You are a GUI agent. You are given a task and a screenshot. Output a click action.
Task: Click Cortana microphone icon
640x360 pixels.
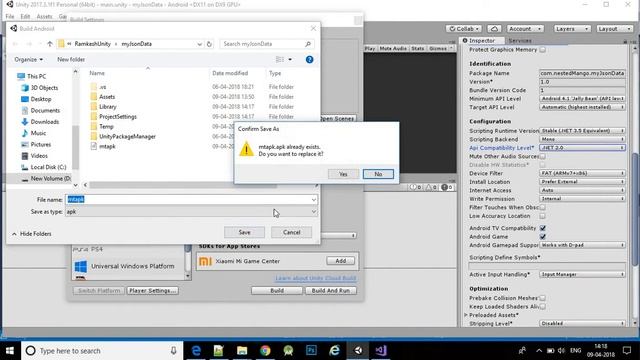point(173,351)
